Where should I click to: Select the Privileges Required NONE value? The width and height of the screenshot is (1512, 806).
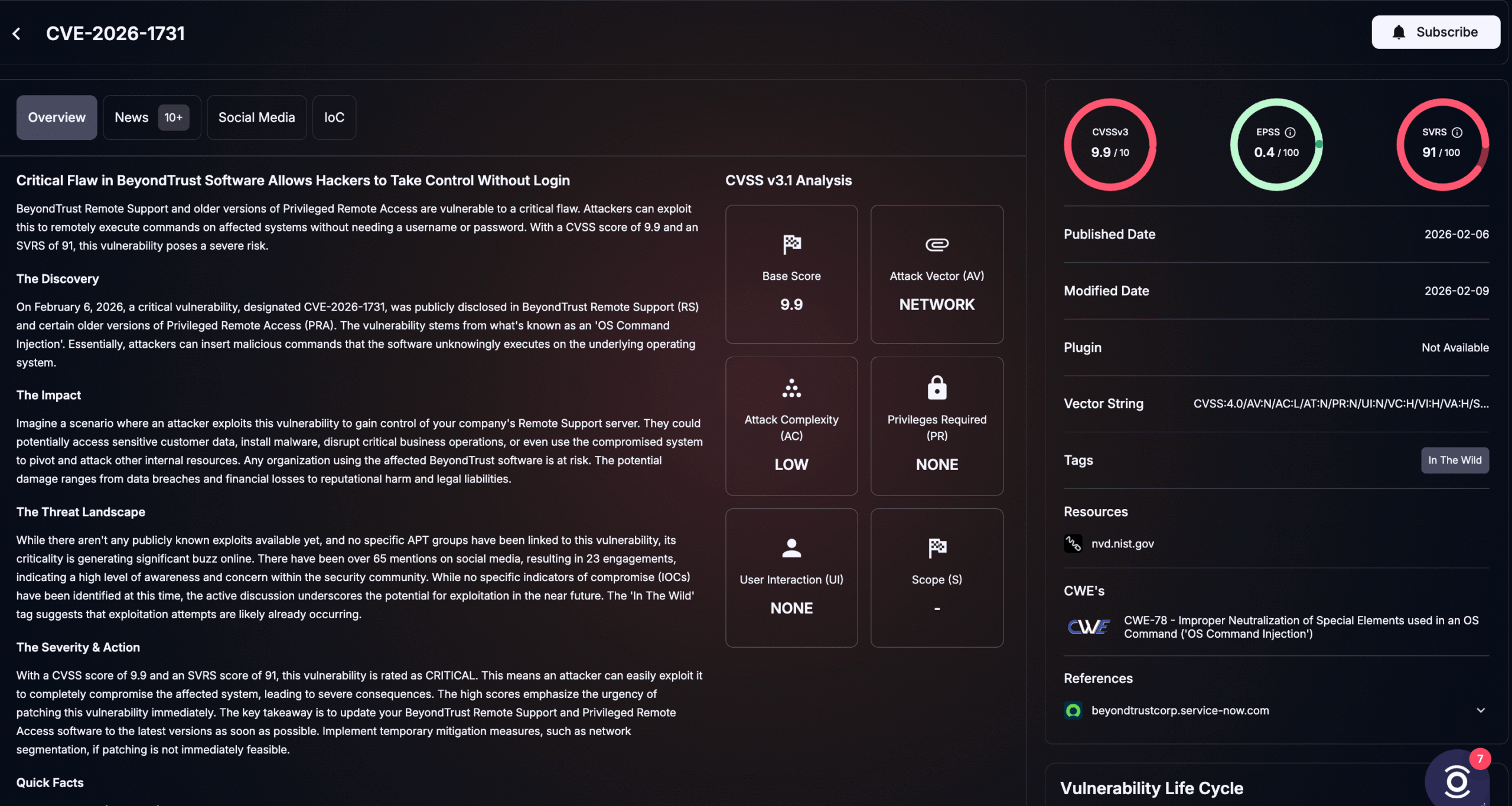pos(937,465)
